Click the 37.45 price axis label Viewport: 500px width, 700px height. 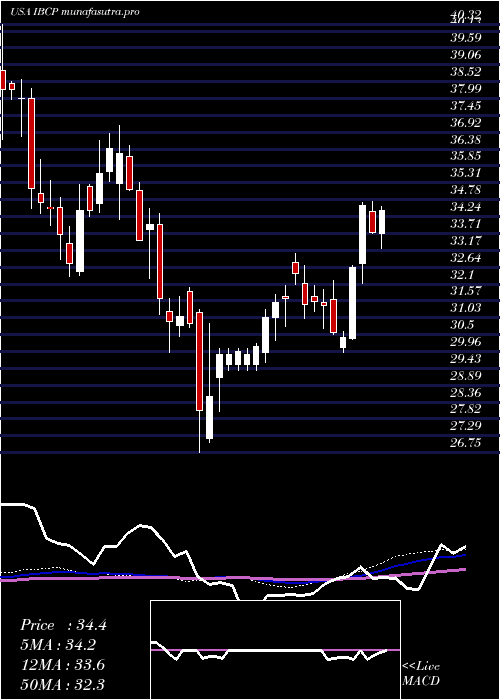[466, 106]
